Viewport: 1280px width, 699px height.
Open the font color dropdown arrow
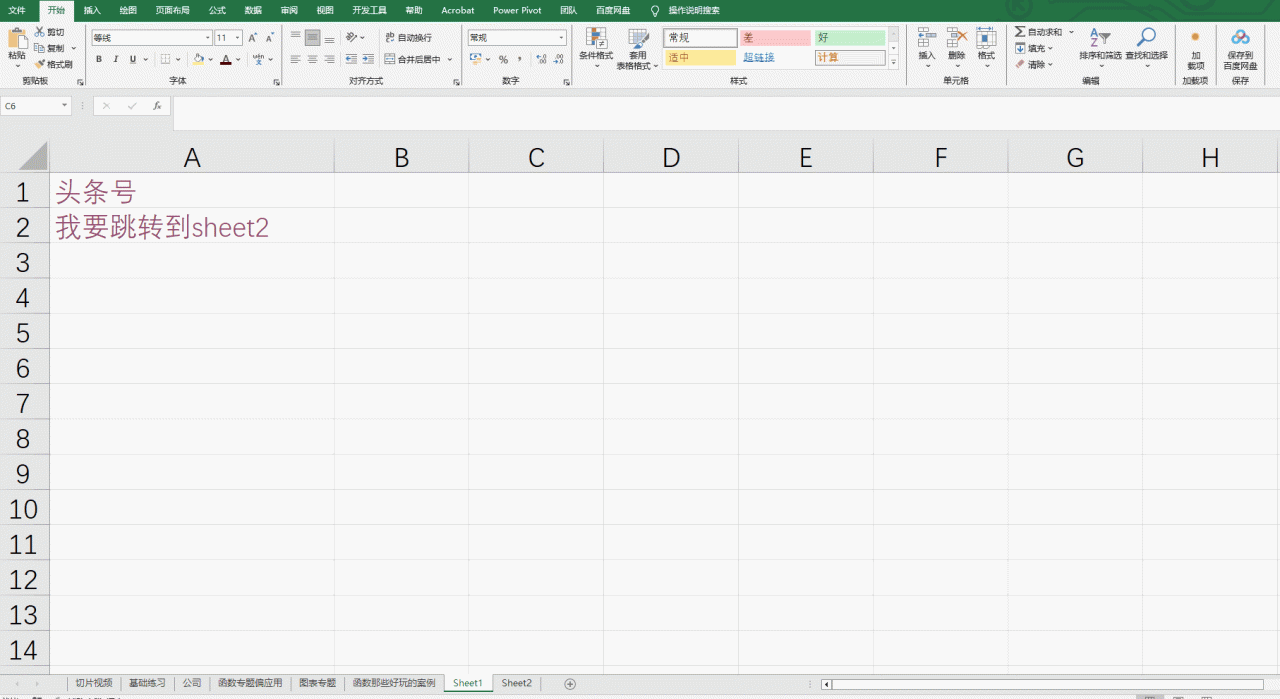click(238, 60)
